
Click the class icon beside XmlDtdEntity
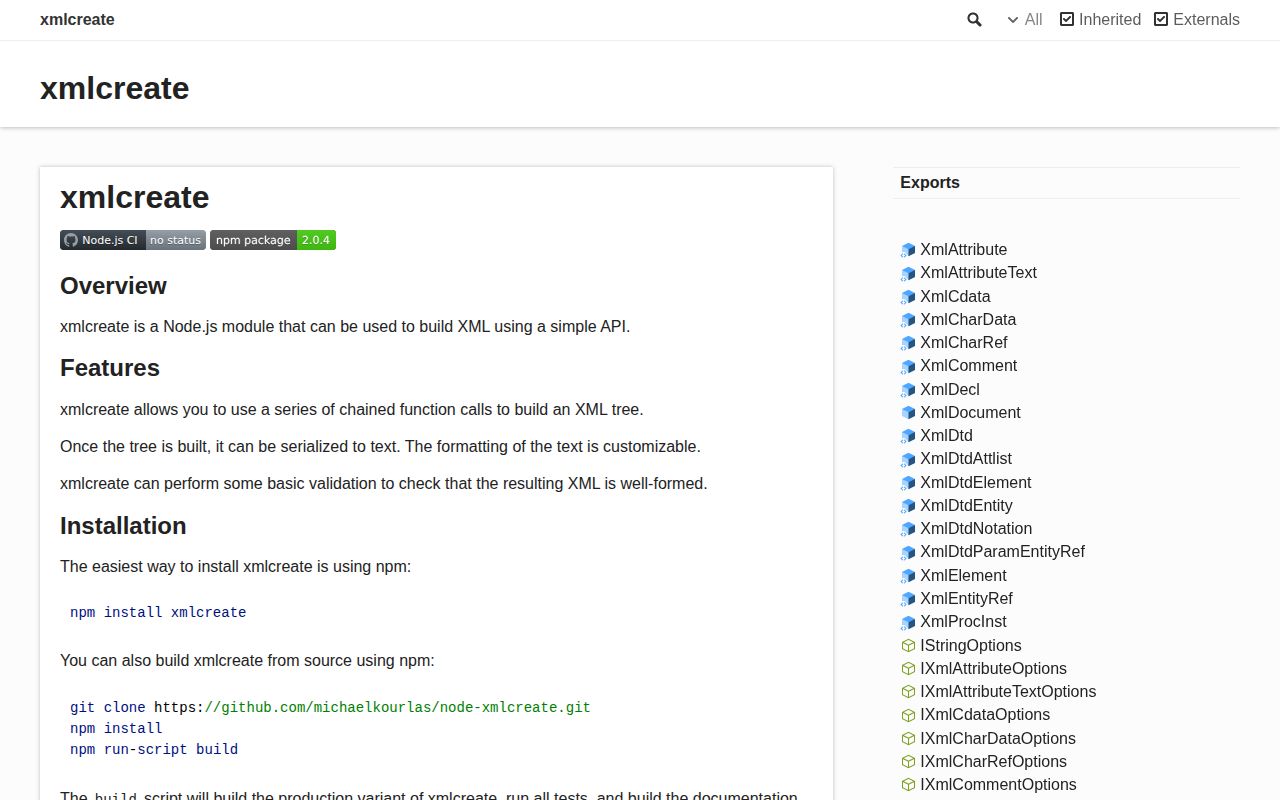908,506
